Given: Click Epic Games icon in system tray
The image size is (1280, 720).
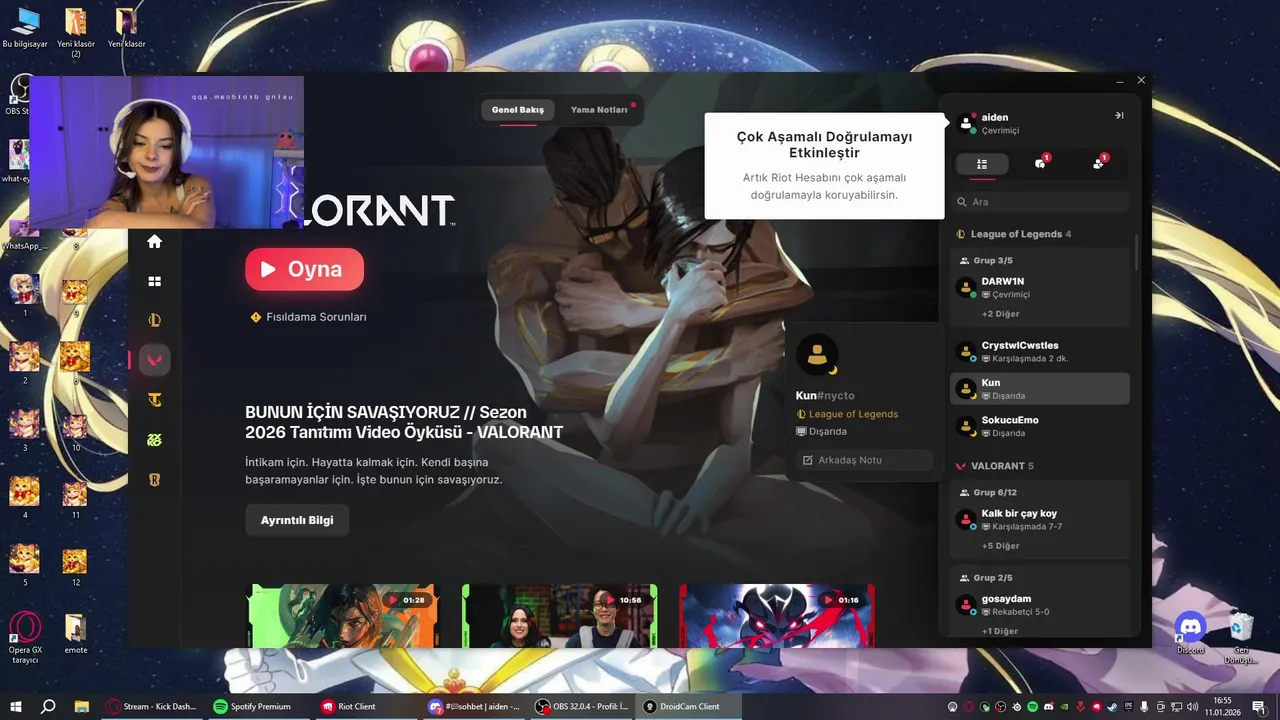Looking at the screenshot, I should [1128, 707].
